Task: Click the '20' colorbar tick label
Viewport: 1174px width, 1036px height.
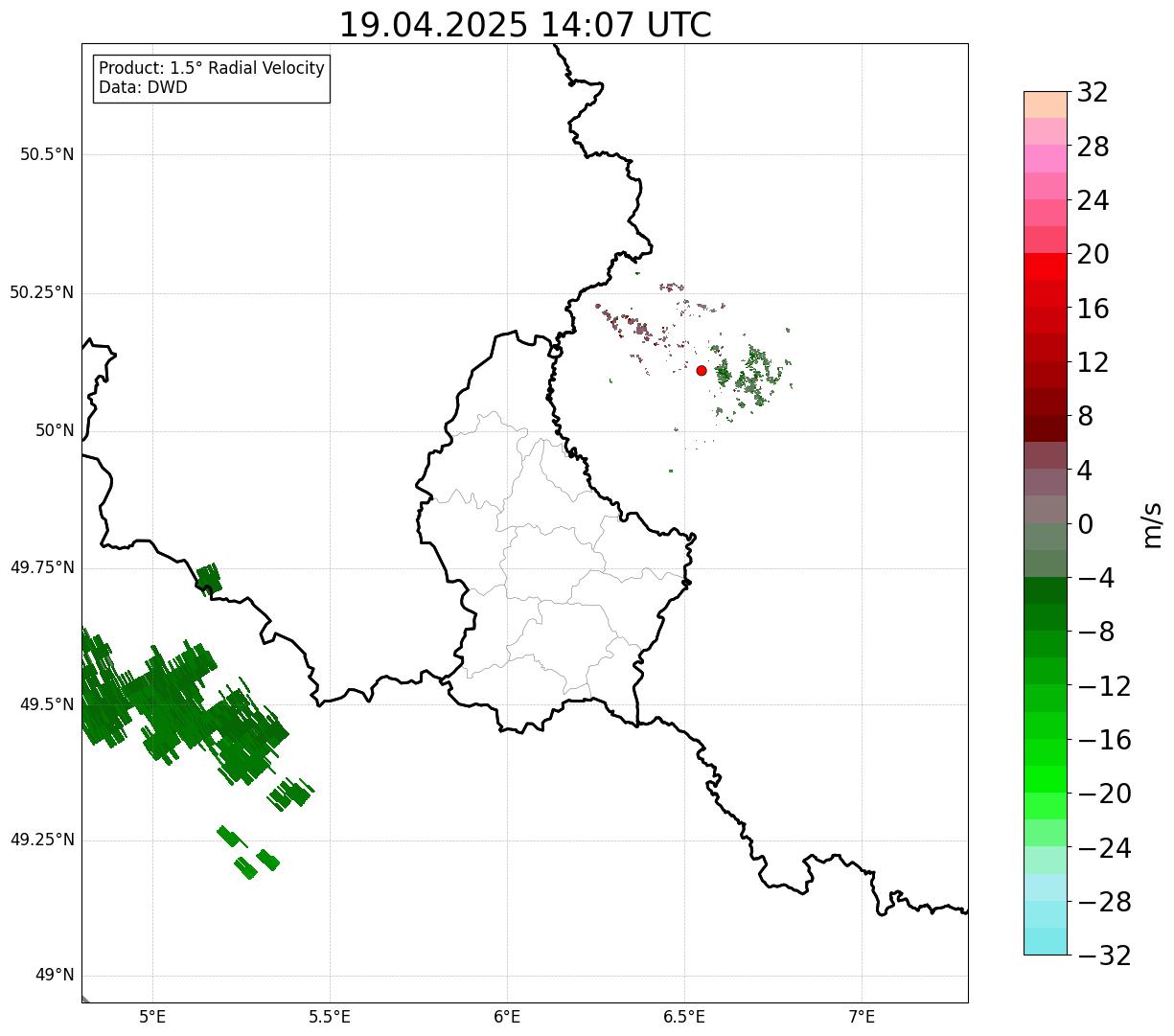Action: 1093,254
